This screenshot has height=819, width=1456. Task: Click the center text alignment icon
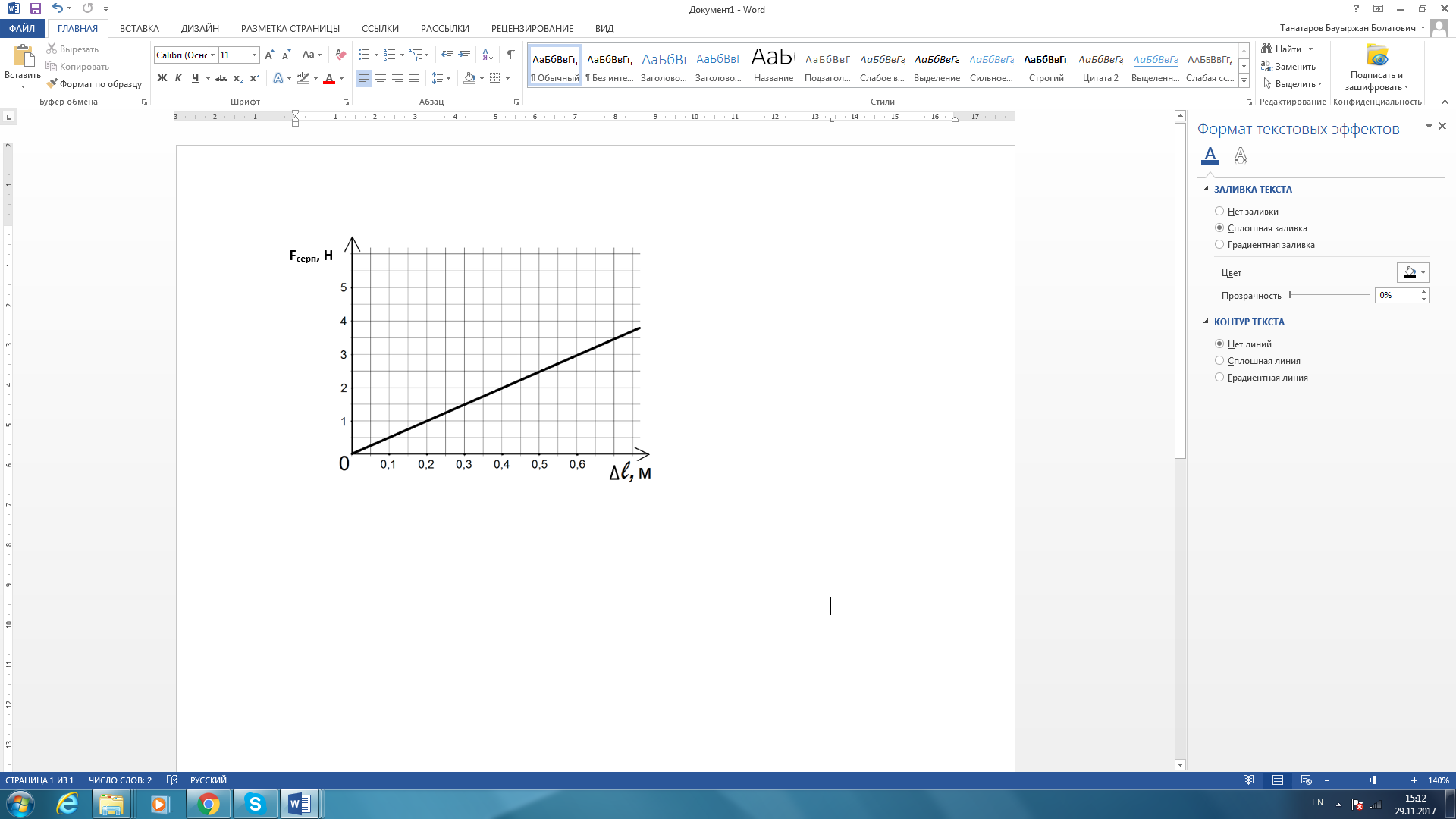(381, 78)
